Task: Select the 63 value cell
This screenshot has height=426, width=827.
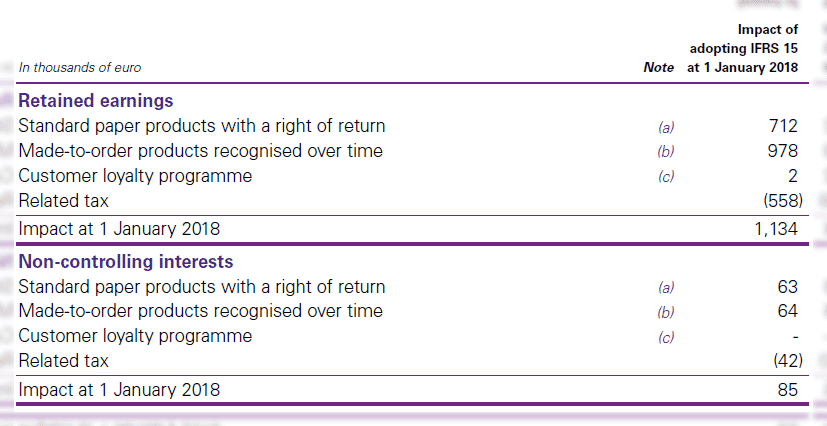Action: [788, 287]
